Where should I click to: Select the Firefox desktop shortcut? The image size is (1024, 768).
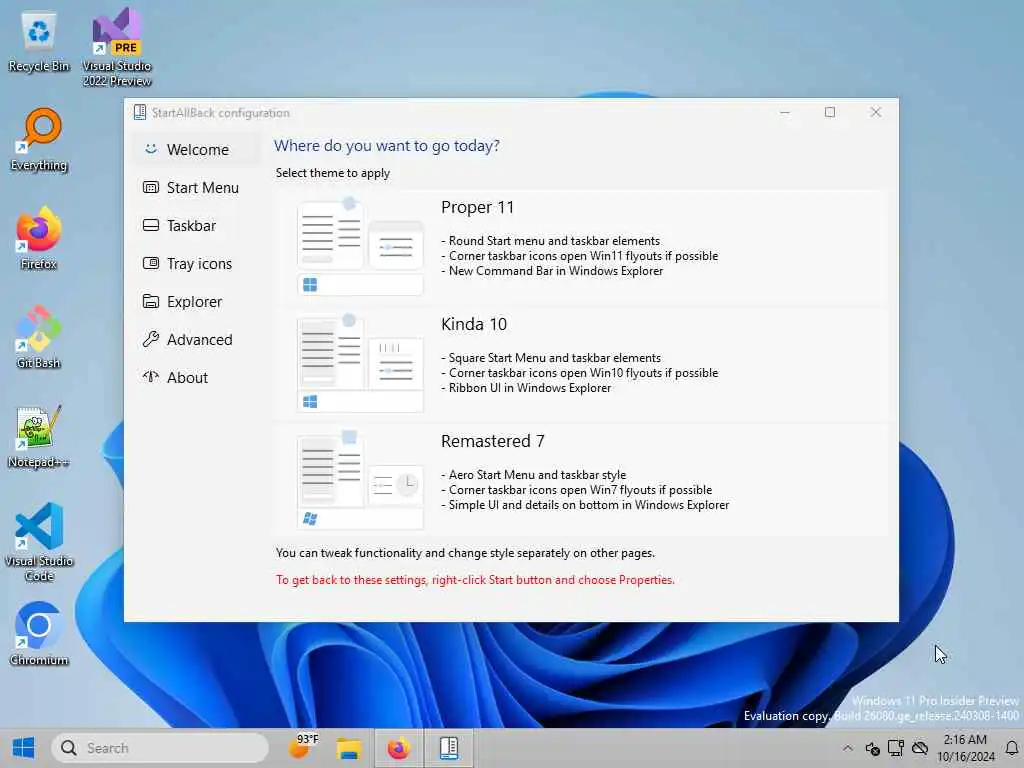pyautogui.click(x=39, y=238)
